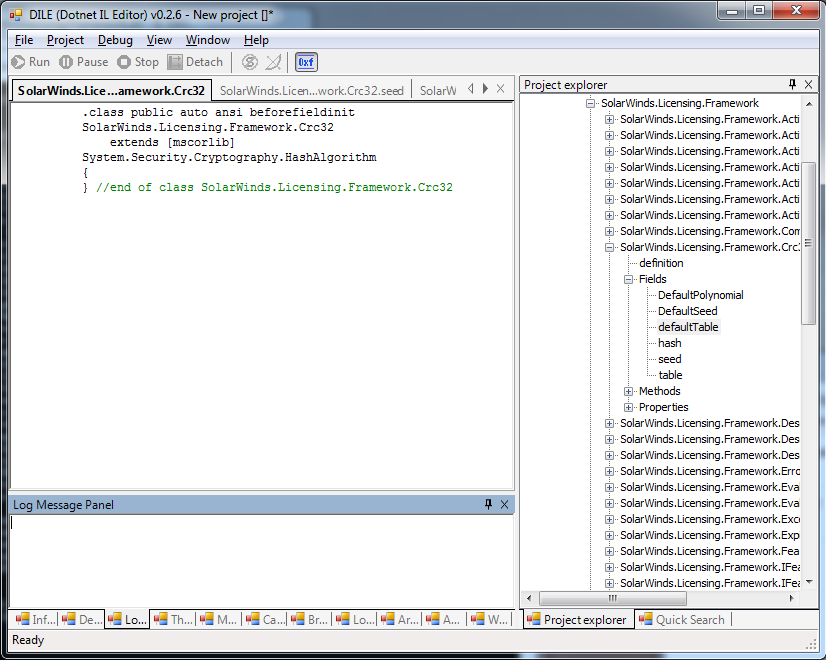
Task: Open the A... panel tab
Action: 445,619
